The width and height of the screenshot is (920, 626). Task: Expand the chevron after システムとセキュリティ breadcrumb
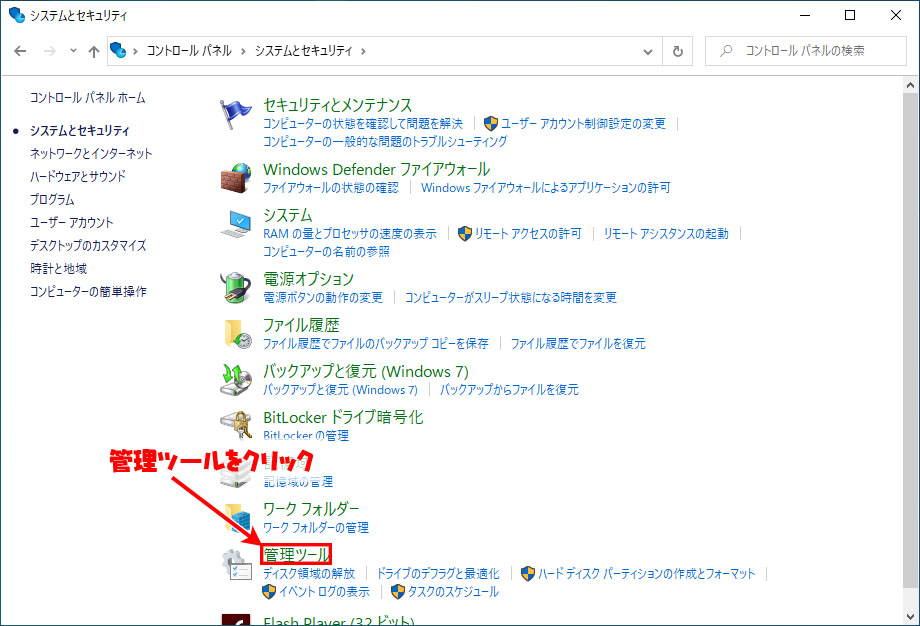[363, 51]
